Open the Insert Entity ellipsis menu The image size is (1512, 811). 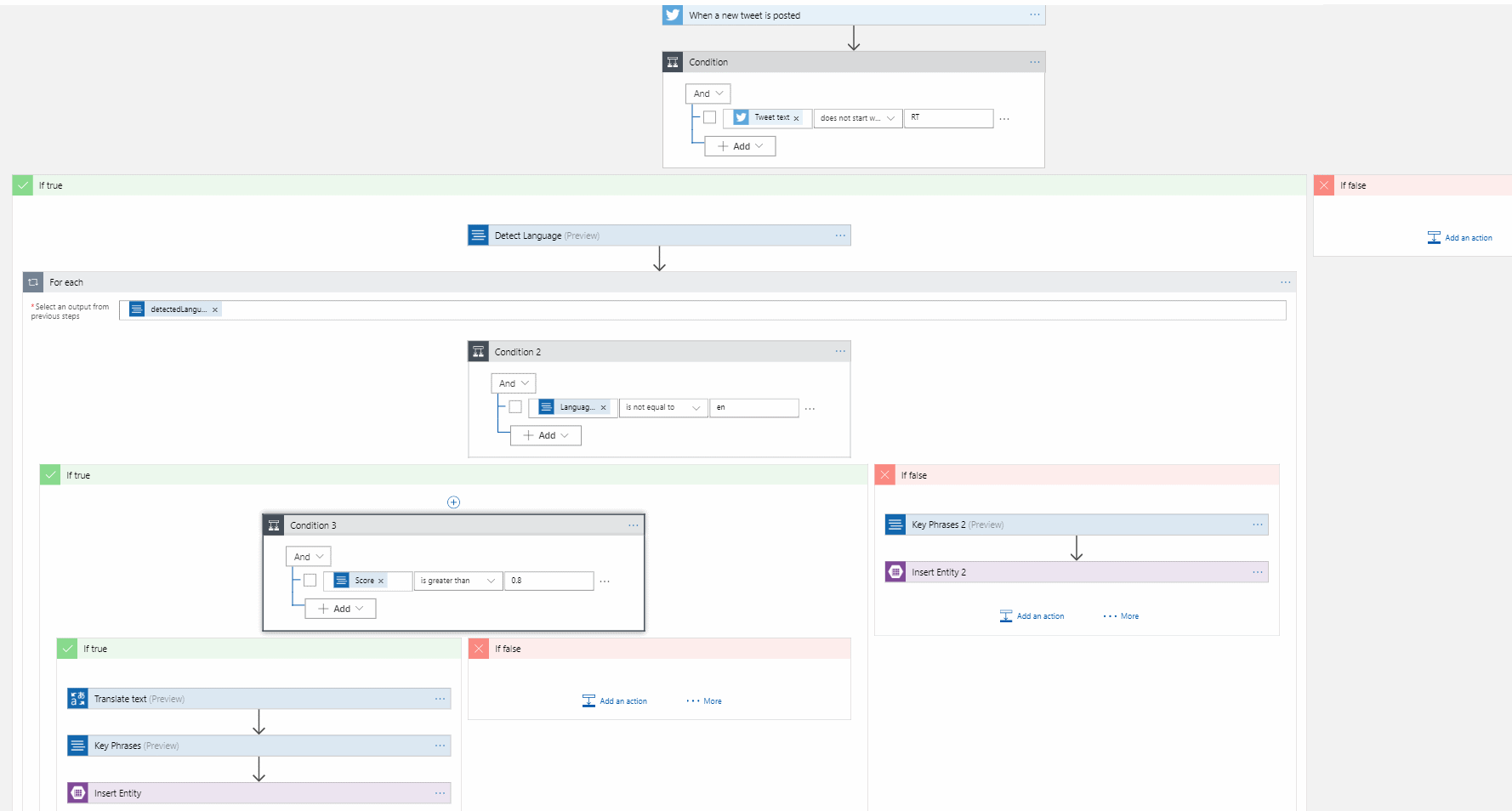440,793
